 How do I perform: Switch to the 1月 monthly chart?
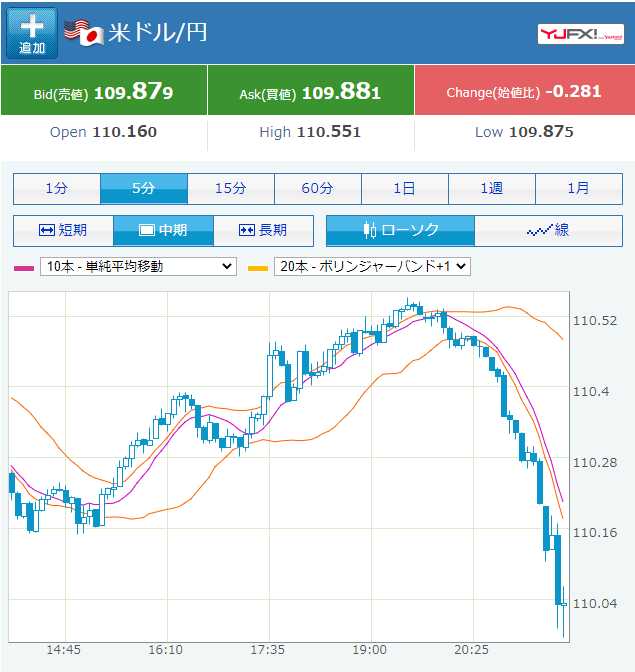(x=579, y=189)
